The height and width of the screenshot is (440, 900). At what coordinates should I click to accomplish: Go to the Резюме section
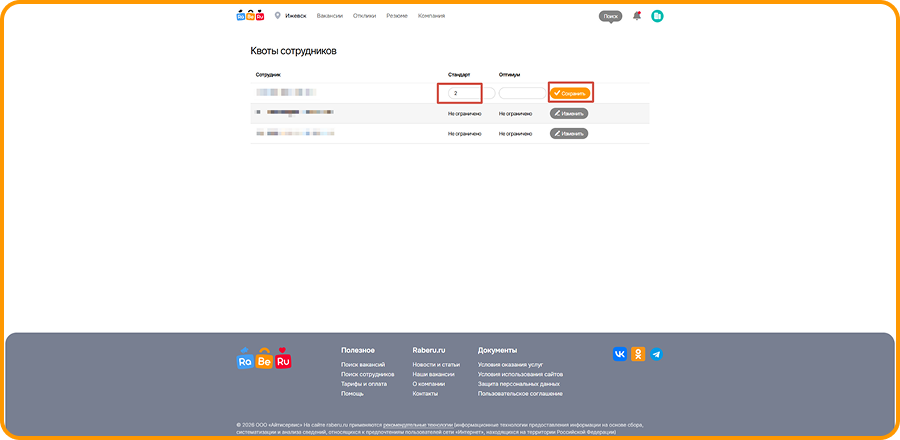[397, 16]
